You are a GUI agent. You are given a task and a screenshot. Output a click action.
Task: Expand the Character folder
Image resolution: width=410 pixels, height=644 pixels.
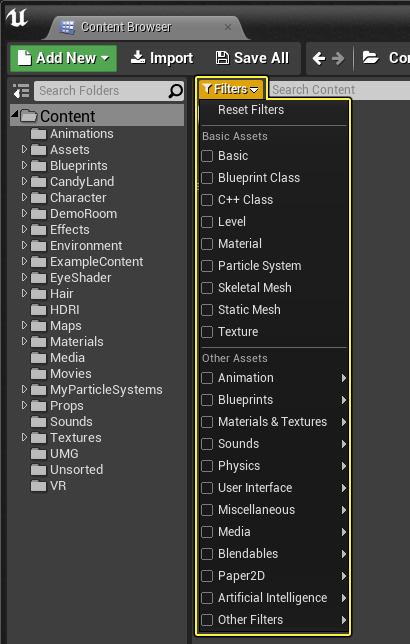tap(24, 197)
